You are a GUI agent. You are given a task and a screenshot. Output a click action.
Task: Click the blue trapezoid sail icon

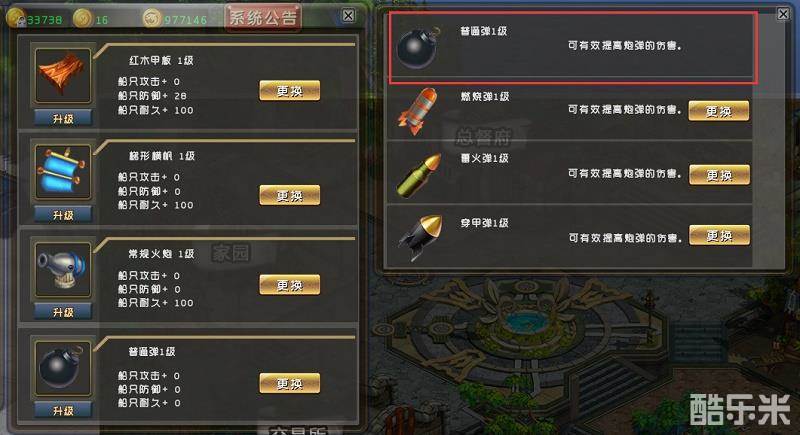pyautogui.click(x=62, y=172)
